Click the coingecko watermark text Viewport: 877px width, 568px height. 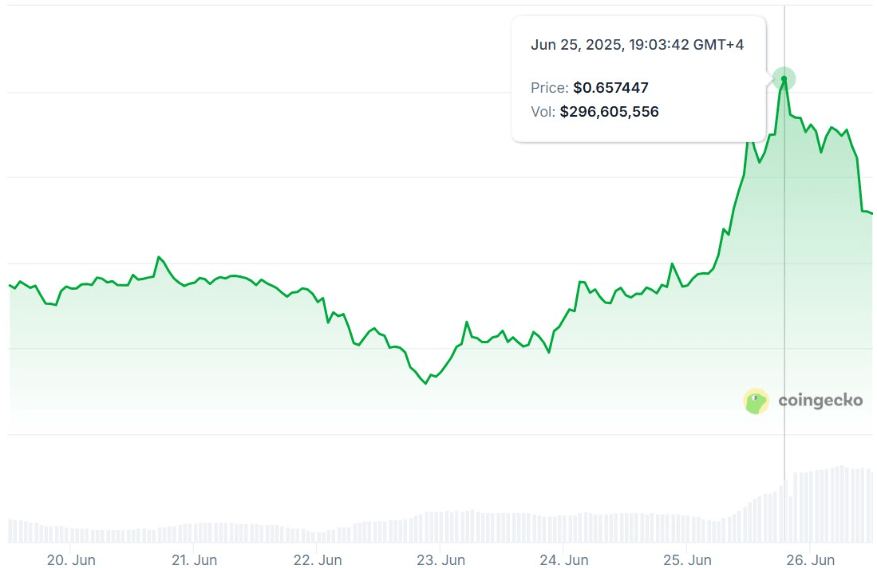tap(820, 401)
